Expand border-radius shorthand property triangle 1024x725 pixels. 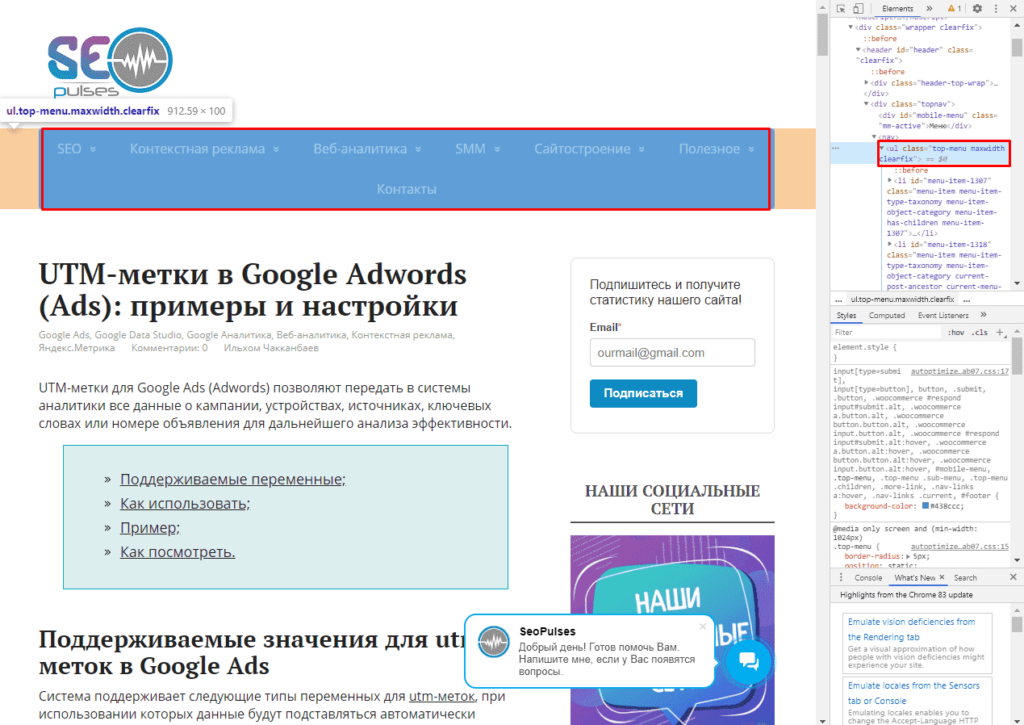(908, 556)
